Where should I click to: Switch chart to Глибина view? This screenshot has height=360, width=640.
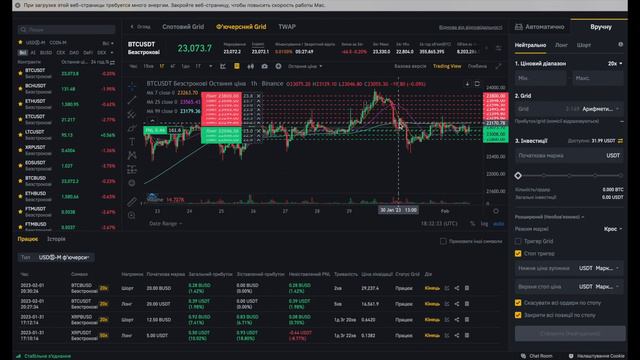[x=477, y=66]
